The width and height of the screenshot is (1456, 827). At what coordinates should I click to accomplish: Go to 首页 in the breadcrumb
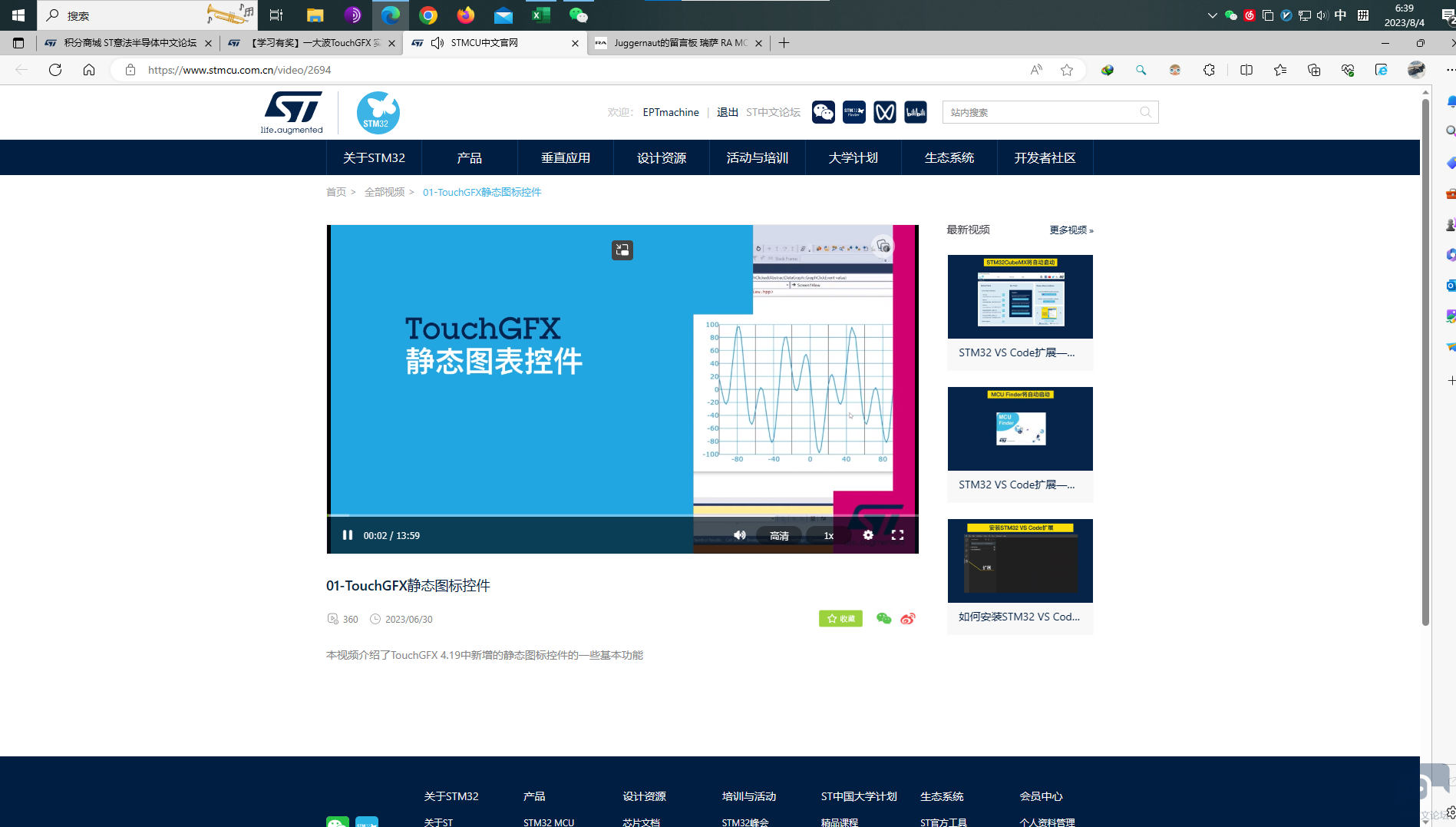pyautogui.click(x=336, y=192)
